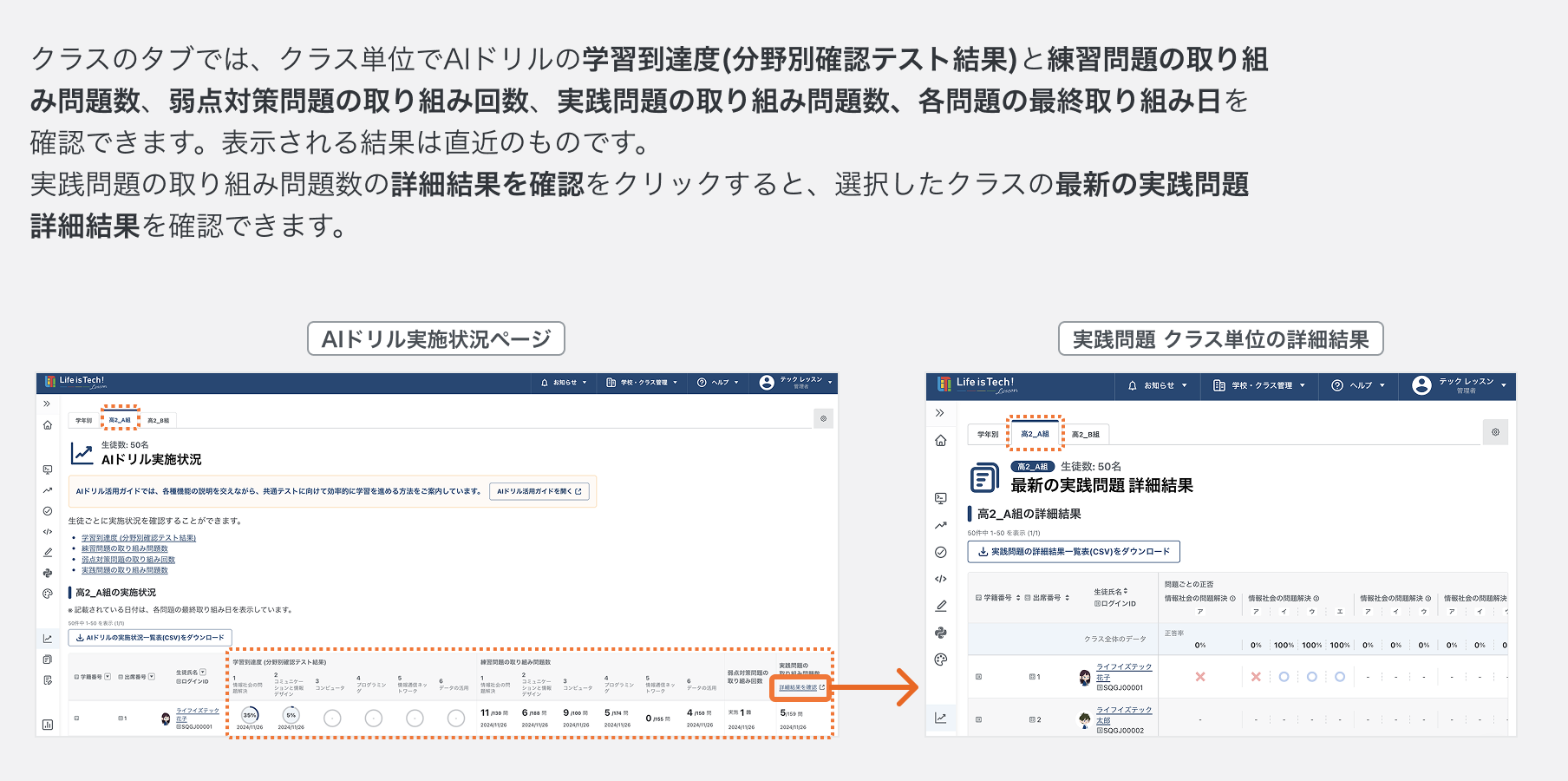The width and height of the screenshot is (1568, 781).
Task: Switch to 高2_B組 tab in the right screenshot
Action: tap(1085, 434)
